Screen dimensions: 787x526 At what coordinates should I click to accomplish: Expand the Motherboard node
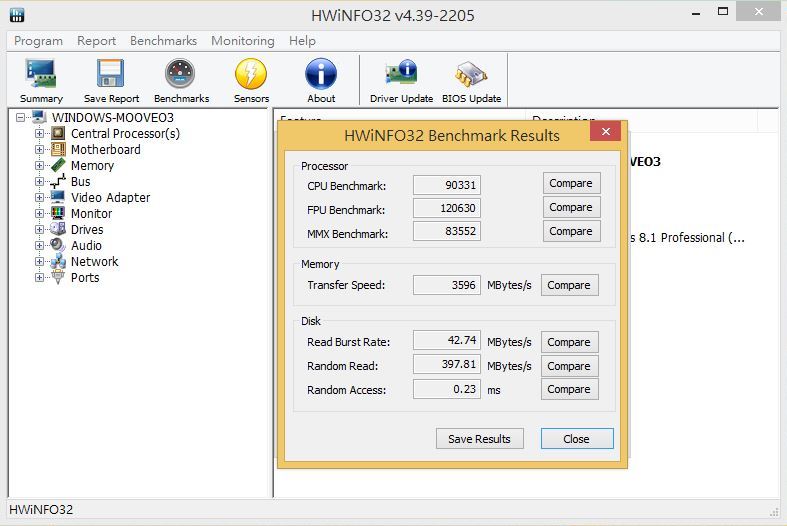(39, 150)
